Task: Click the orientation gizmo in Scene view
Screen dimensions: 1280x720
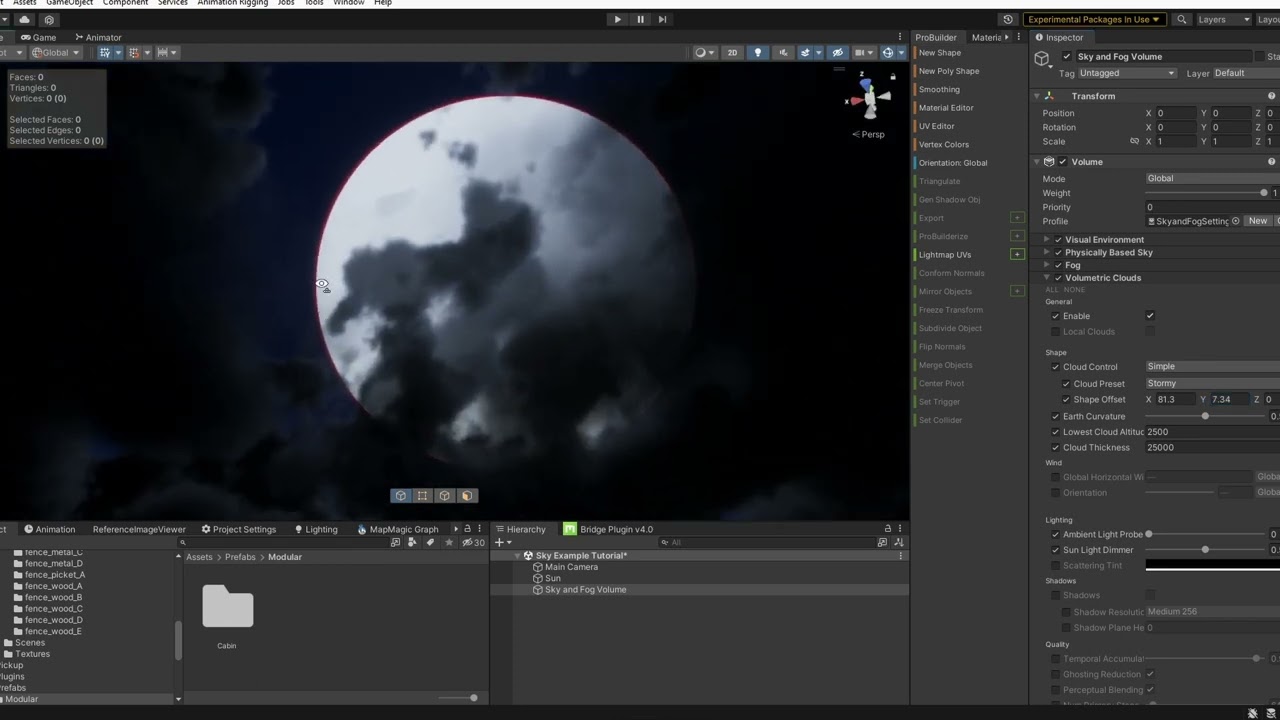Action: [868, 97]
